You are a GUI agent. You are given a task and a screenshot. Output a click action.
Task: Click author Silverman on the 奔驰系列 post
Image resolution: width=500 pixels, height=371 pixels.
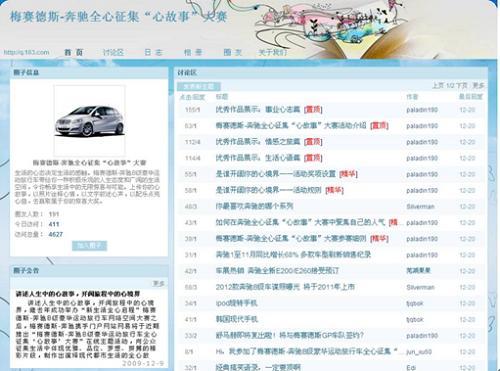(420, 207)
